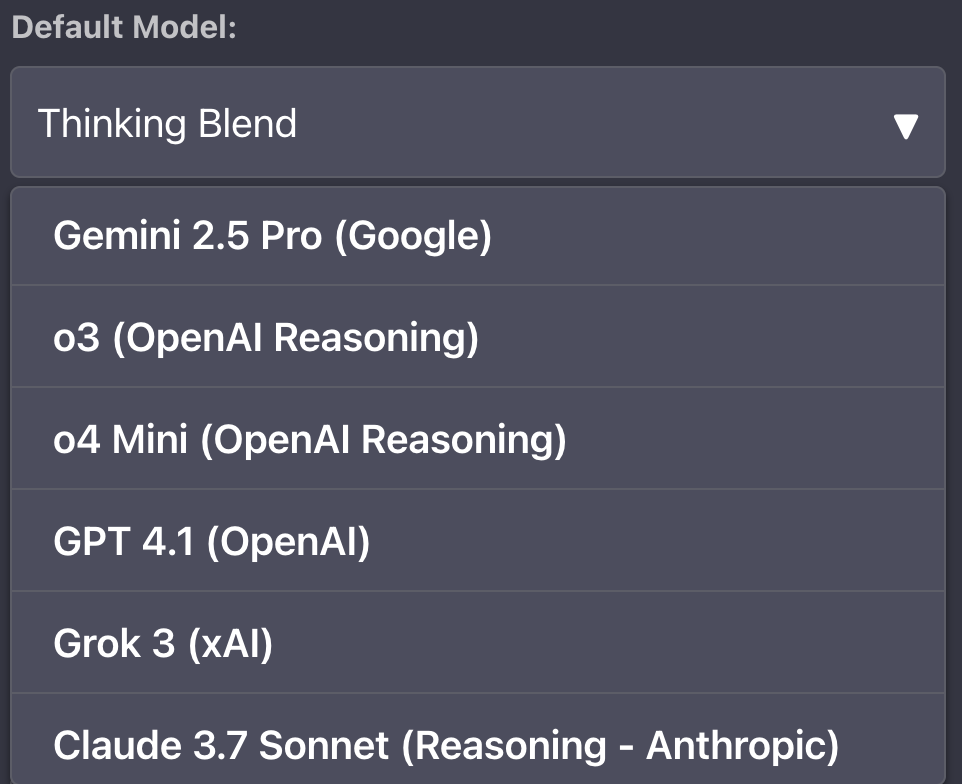Pick the o4 Mini (OpenAI Reasoning) model
962x784 pixels.
[x=477, y=440]
